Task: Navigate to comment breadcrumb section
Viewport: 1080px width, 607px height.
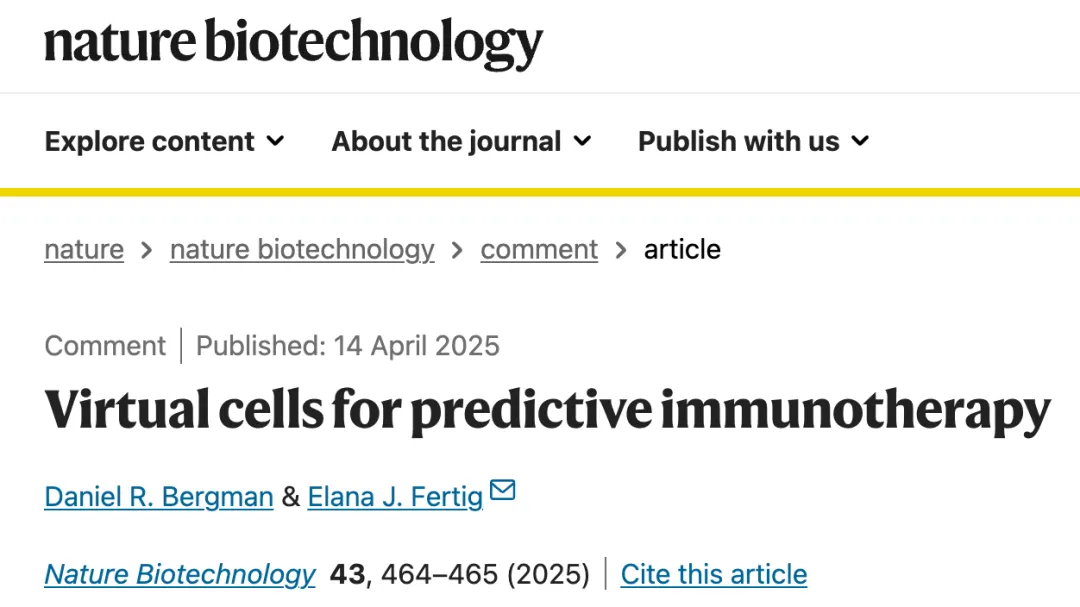Action: tap(539, 249)
